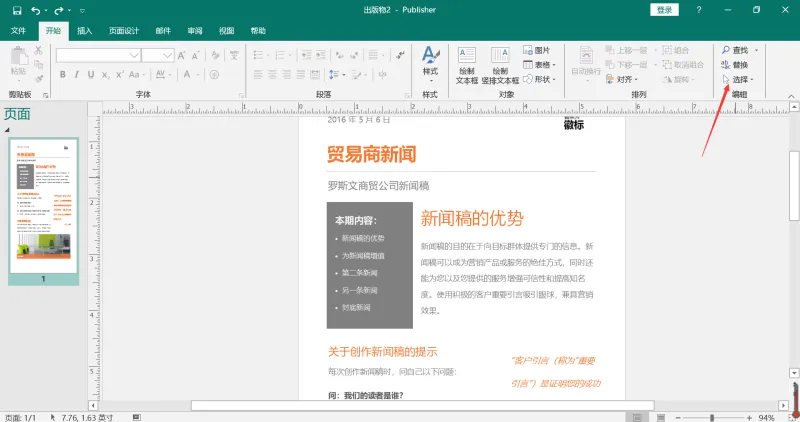Open the 表格 table dropdown
800x422 pixels.
tap(539, 65)
